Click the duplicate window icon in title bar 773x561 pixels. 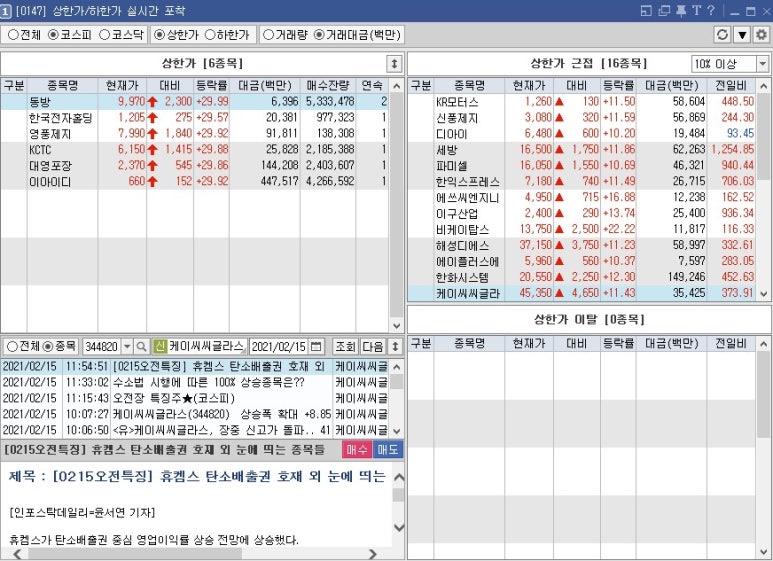tap(664, 10)
